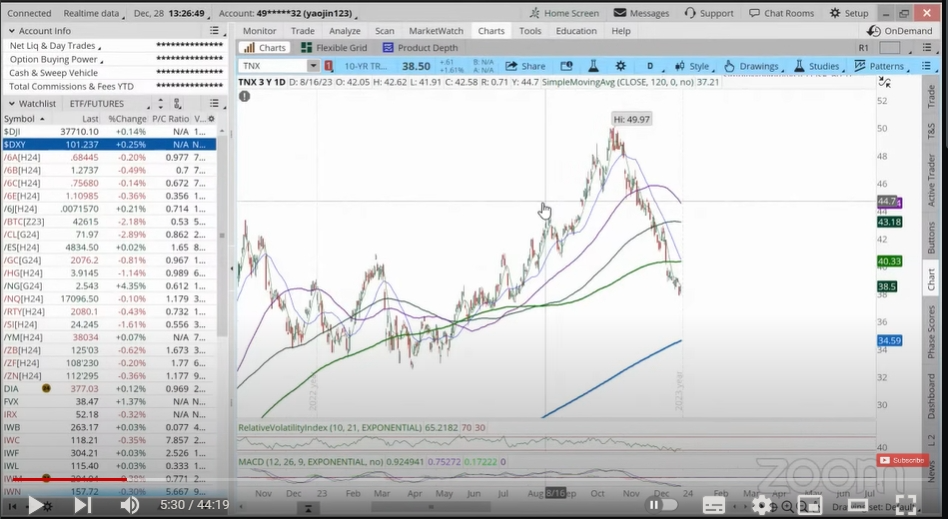
Task: Open the Home Screen
Action: coord(563,13)
